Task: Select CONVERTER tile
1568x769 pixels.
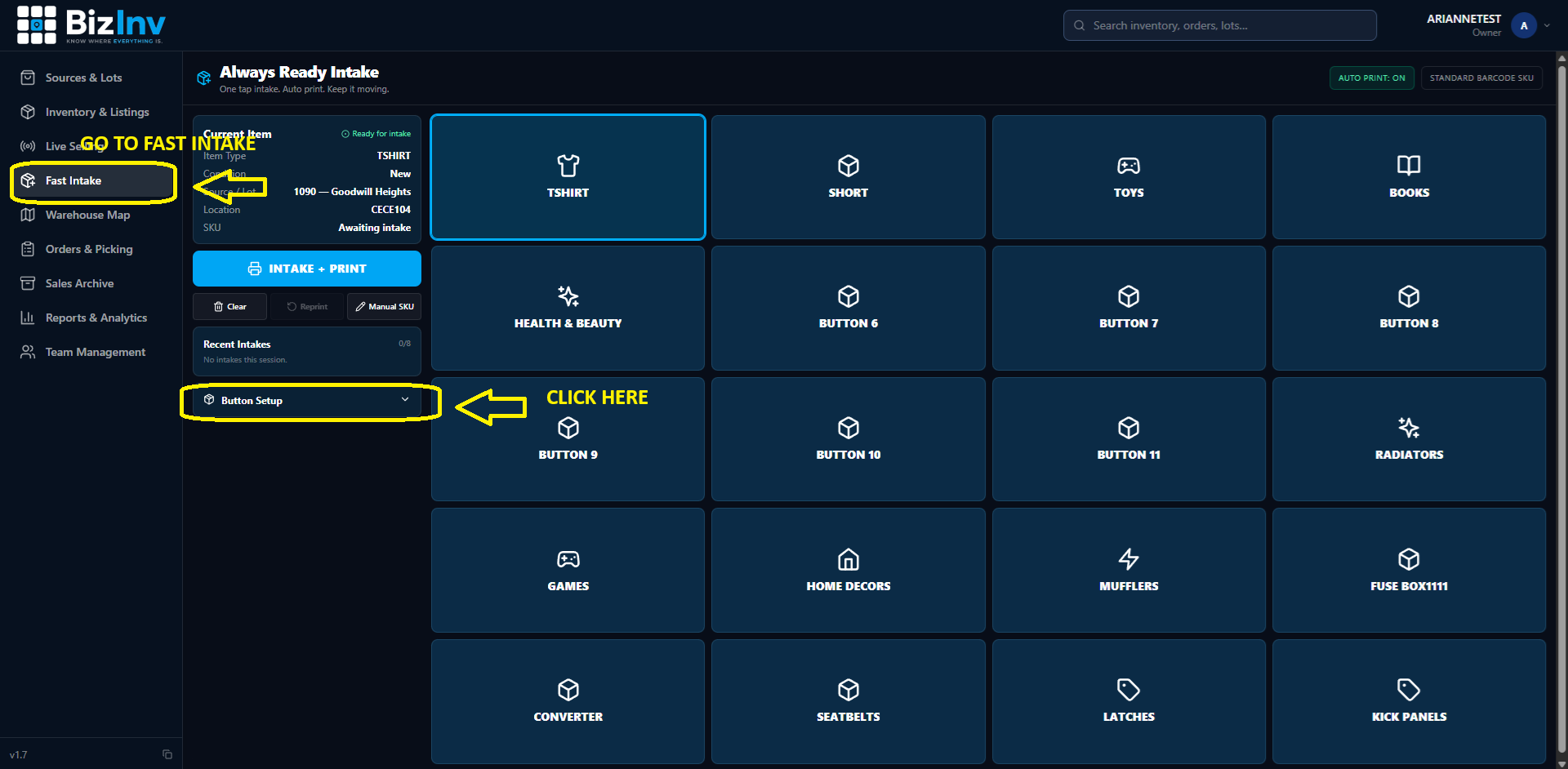Action: pyautogui.click(x=568, y=701)
